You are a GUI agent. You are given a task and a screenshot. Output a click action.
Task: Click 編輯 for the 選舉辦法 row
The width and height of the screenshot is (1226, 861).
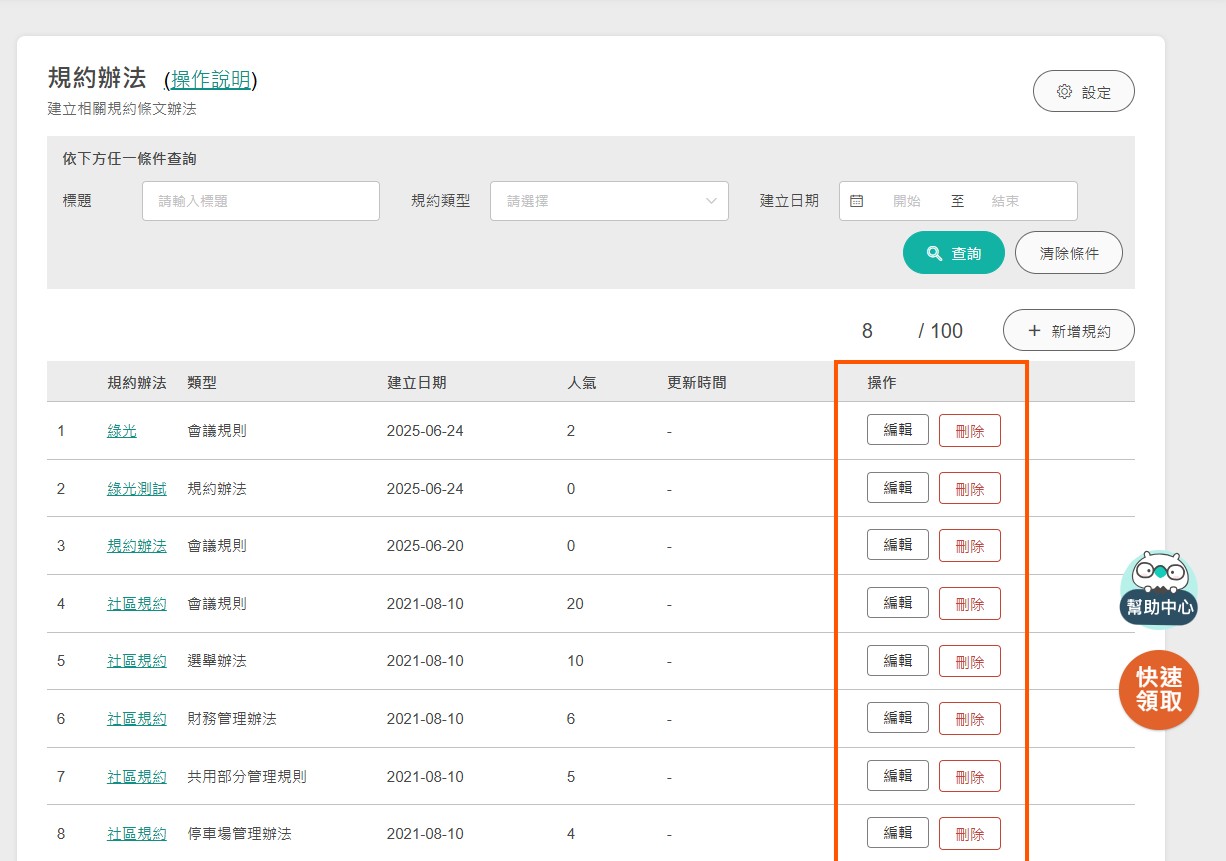[897, 661]
